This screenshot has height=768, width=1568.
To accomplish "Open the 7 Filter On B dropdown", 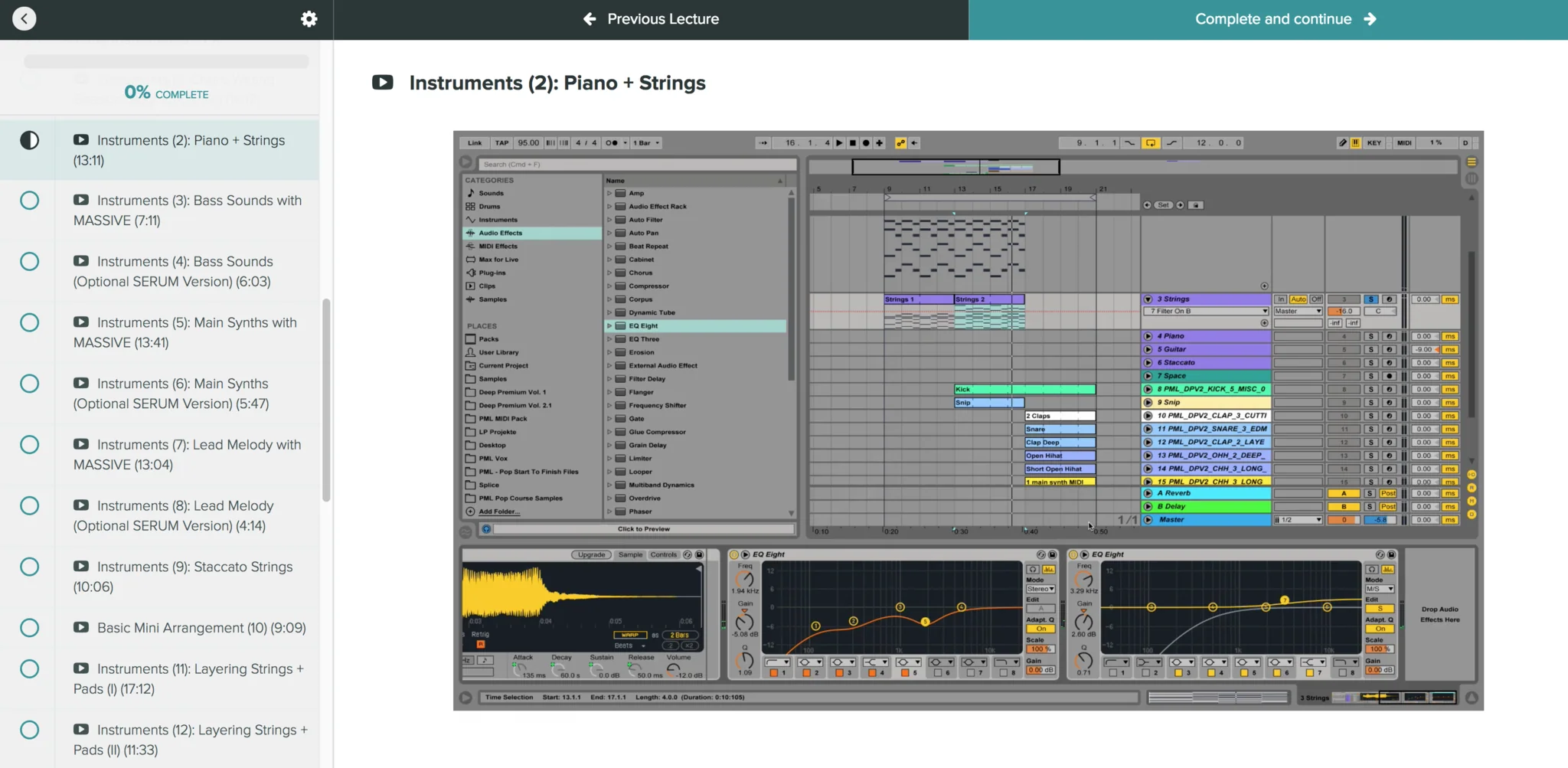I will point(1206,312).
